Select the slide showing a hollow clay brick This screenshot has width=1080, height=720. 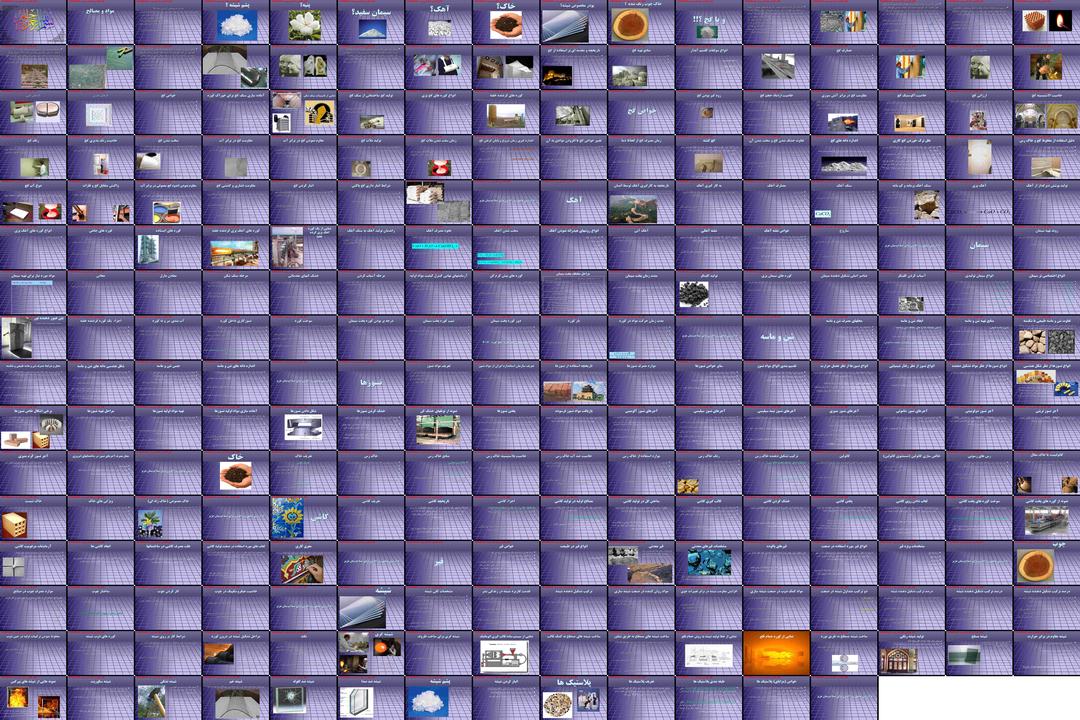coord(33,517)
